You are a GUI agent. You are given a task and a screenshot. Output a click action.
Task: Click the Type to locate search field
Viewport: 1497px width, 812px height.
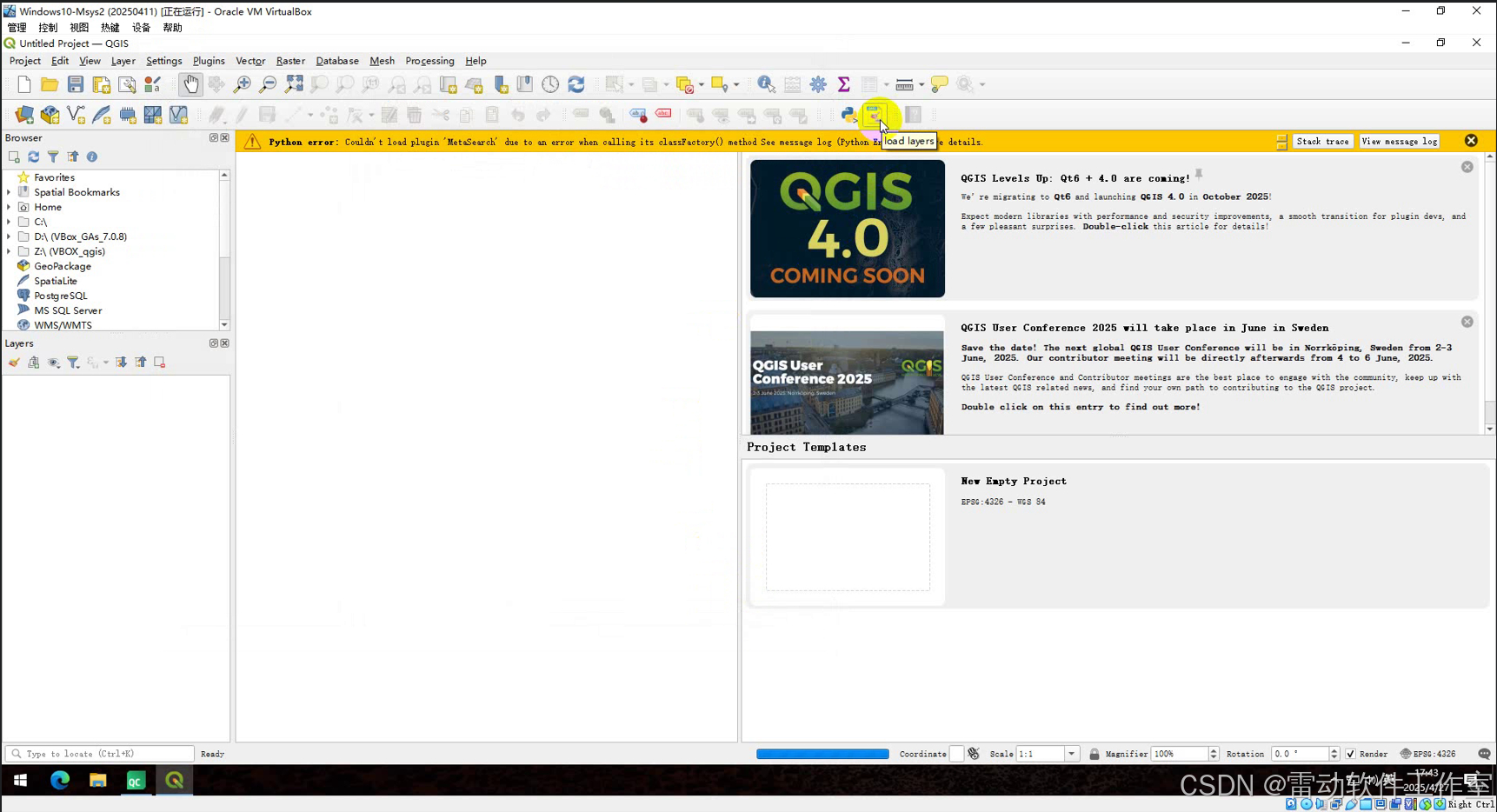(99, 754)
